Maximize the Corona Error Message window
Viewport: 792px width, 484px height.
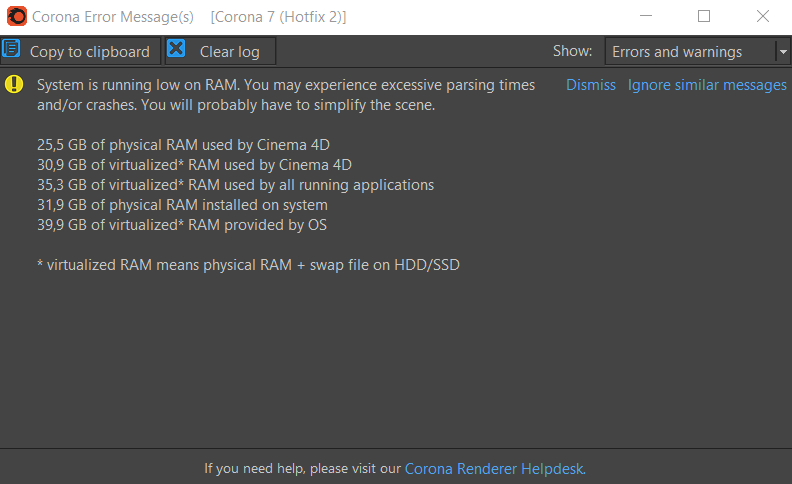704,16
